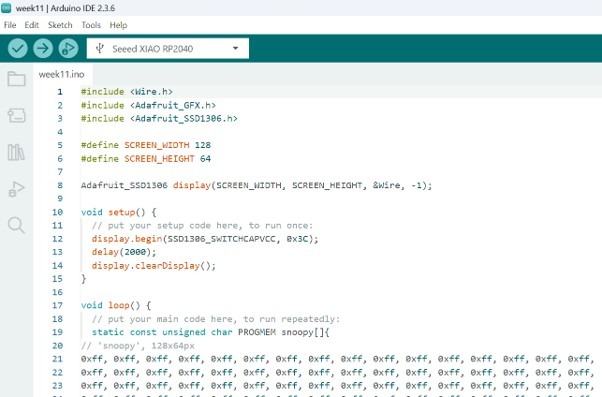This screenshot has height=397, width=602.
Task: Click the board selector dropdown arrow
Action: (x=235, y=48)
